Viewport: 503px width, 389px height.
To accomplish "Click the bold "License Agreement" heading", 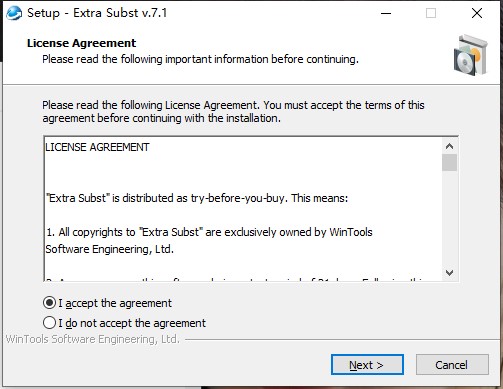I will pyautogui.click(x=81, y=43).
